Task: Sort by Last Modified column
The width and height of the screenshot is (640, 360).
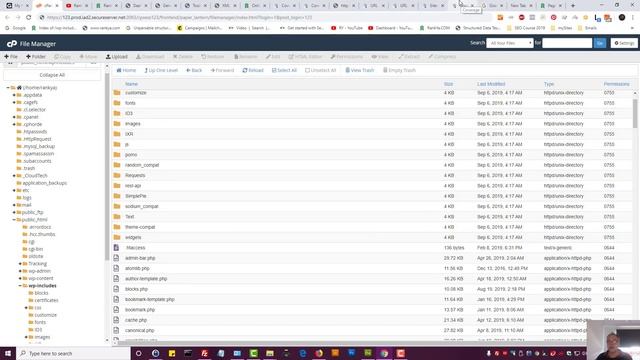Action: pos(491,84)
